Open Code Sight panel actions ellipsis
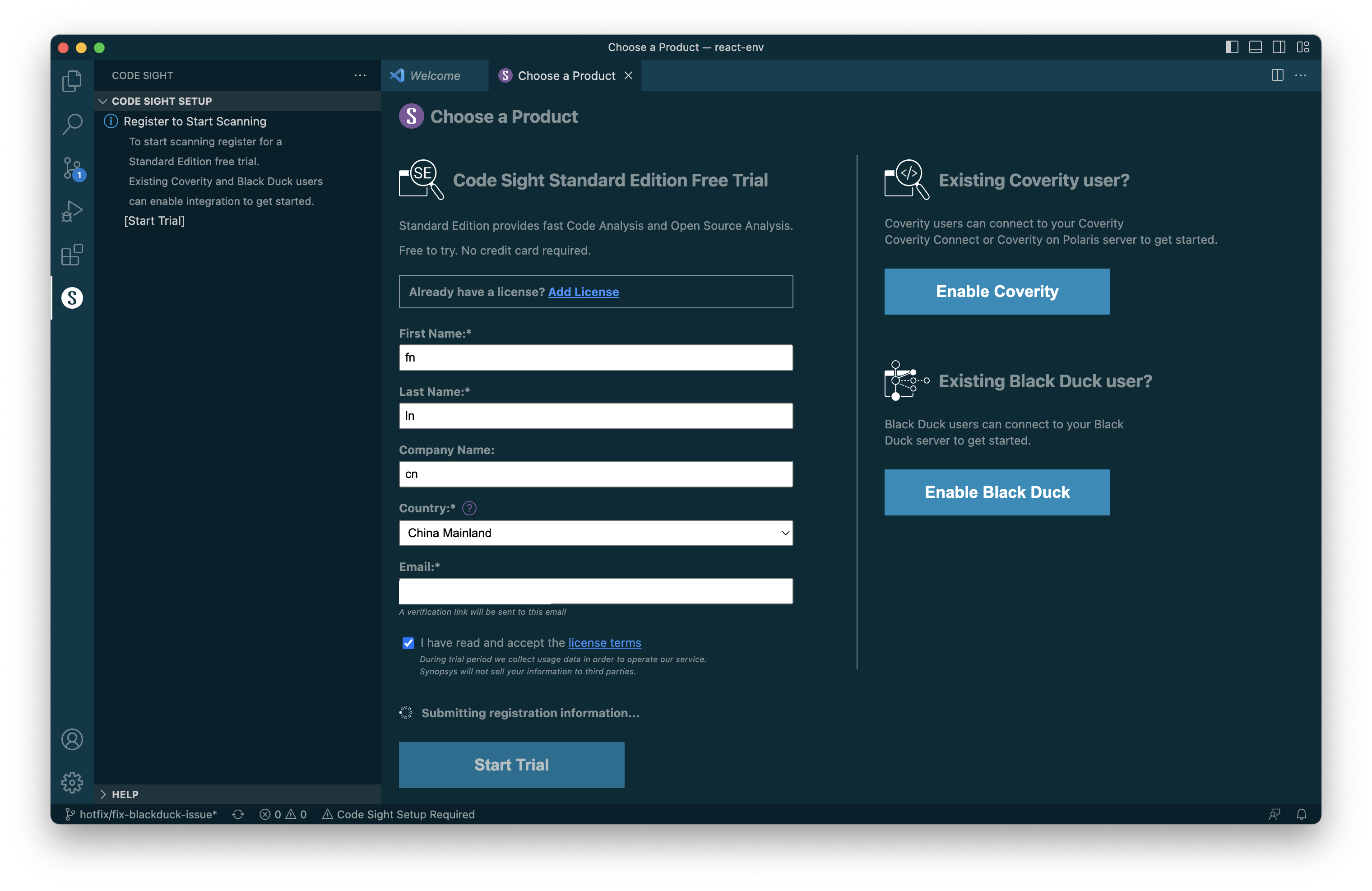The width and height of the screenshot is (1372, 891). (x=360, y=75)
